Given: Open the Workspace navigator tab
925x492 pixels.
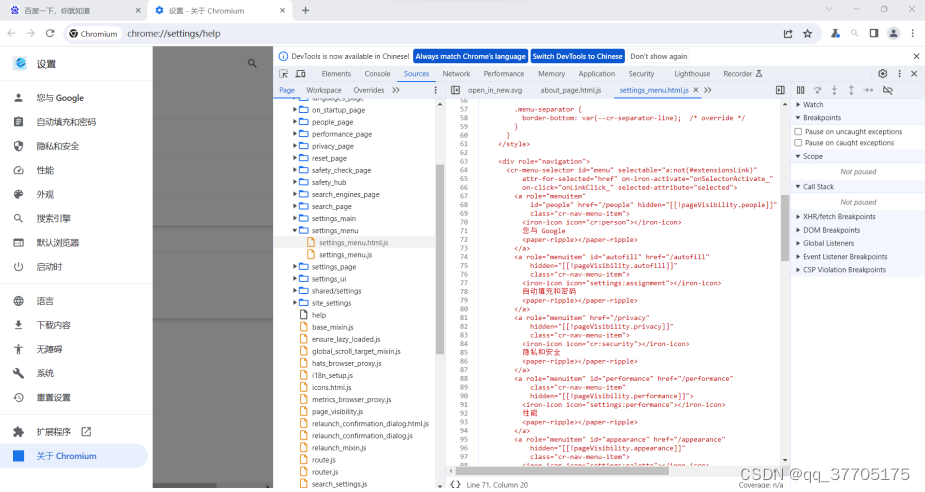Looking at the screenshot, I should 324,90.
